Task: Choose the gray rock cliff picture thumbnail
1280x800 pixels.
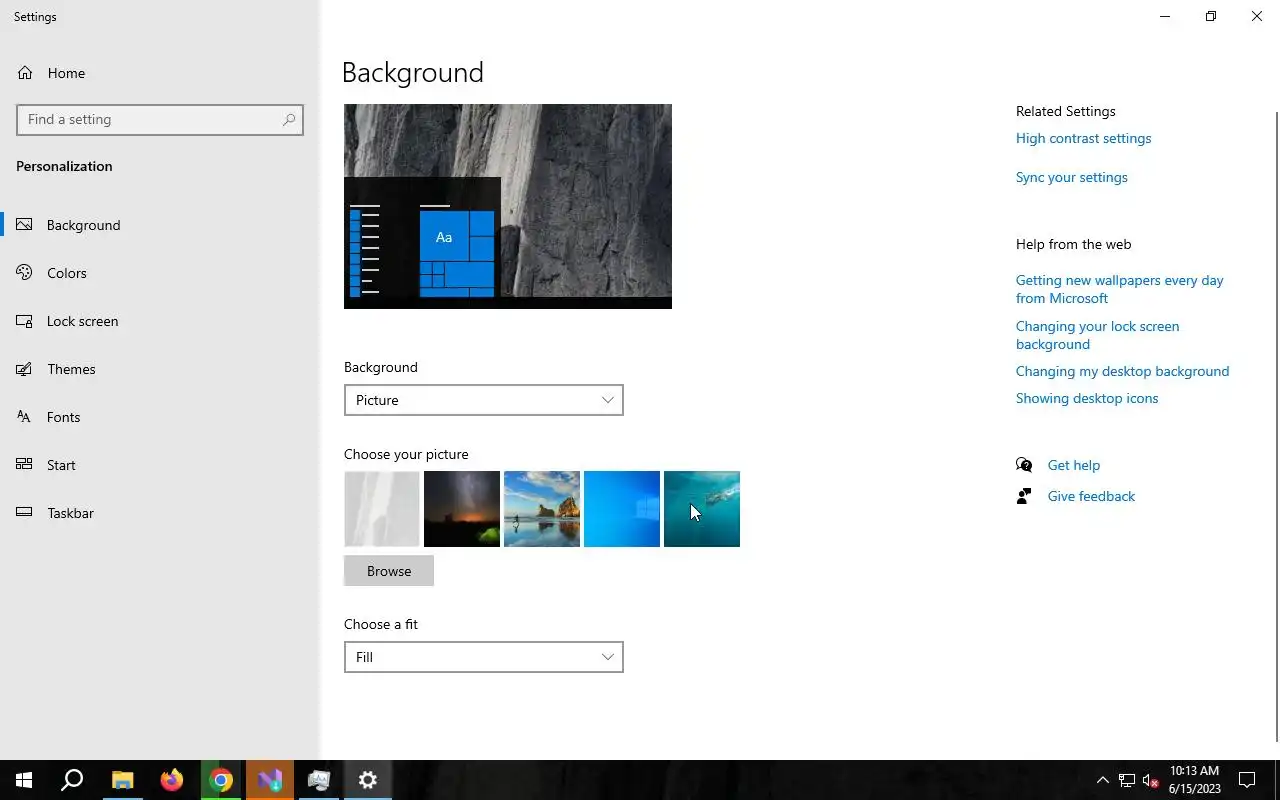Action: [x=382, y=509]
